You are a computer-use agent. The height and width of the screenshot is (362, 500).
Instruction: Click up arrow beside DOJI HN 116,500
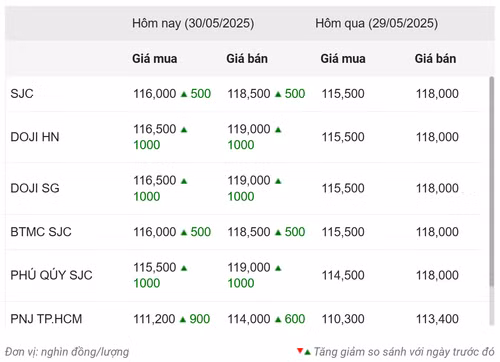point(184,130)
